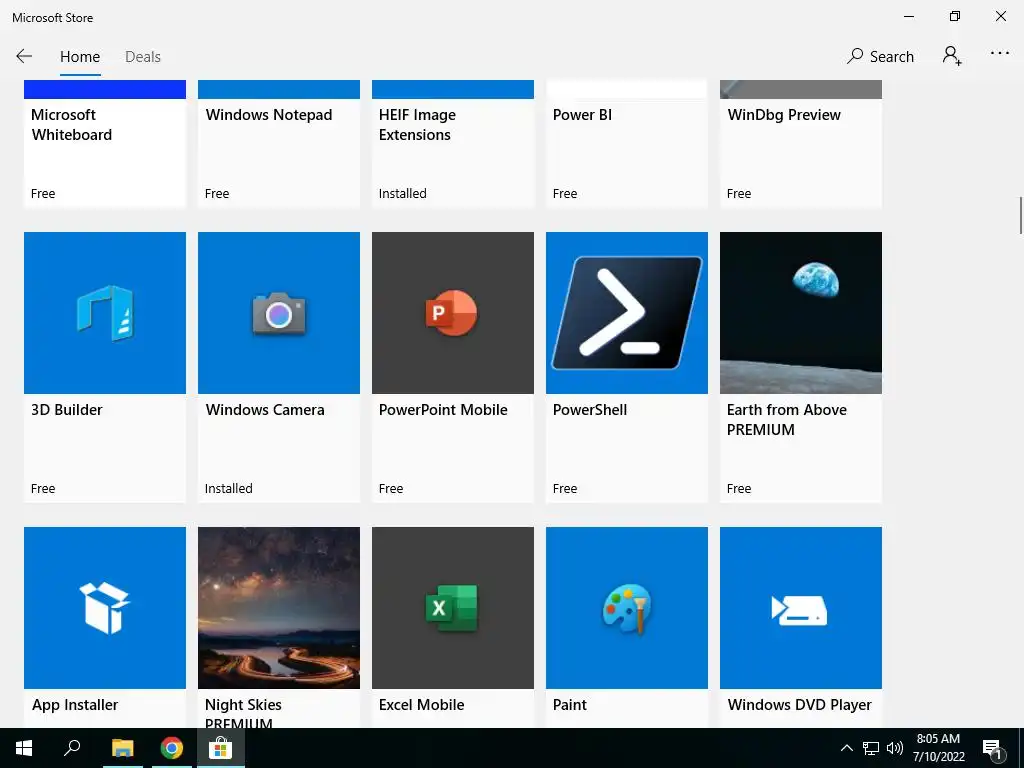Click the App Installer name text

pyautogui.click(x=75, y=705)
